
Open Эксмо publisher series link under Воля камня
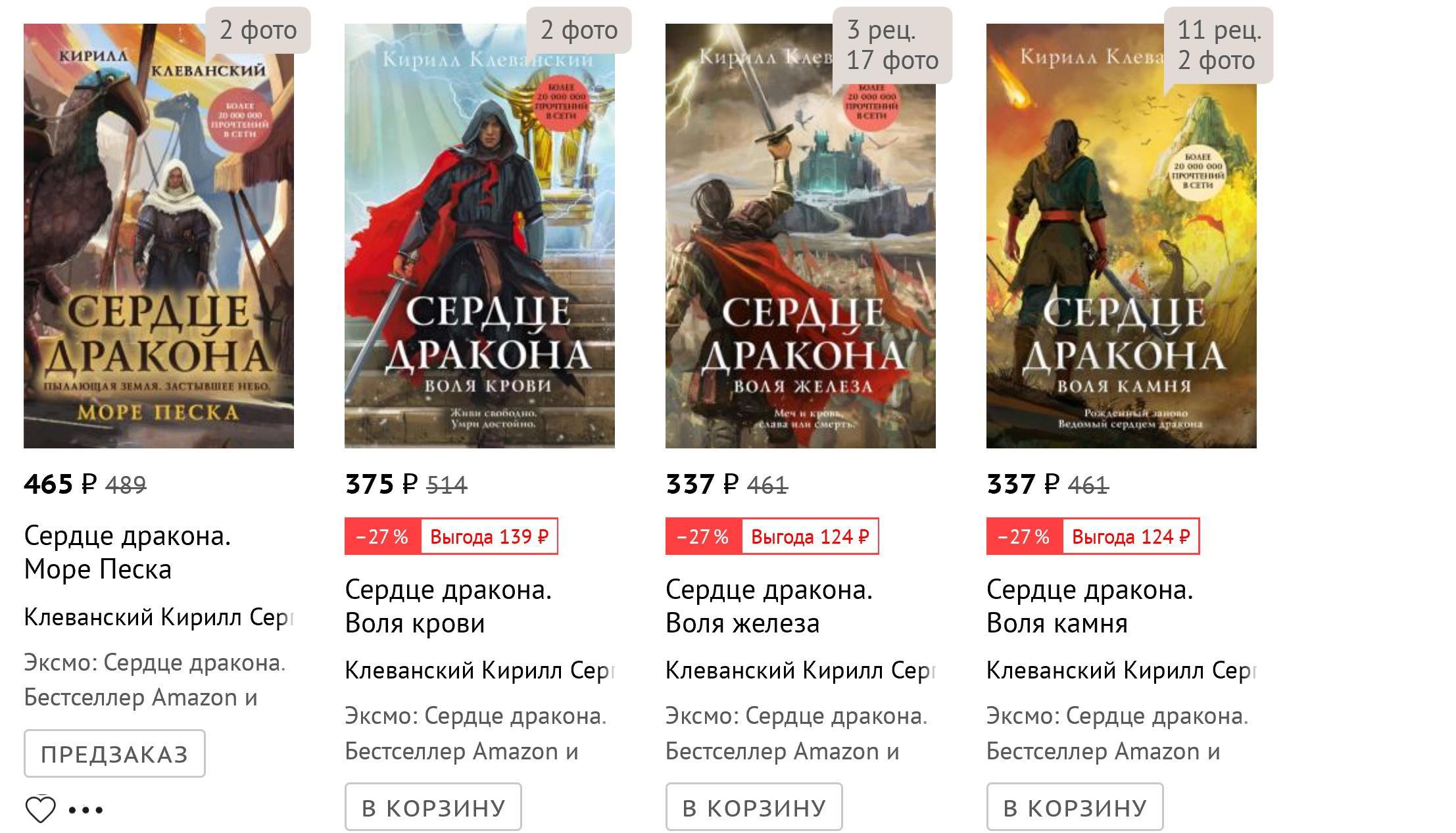[1117, 733]
